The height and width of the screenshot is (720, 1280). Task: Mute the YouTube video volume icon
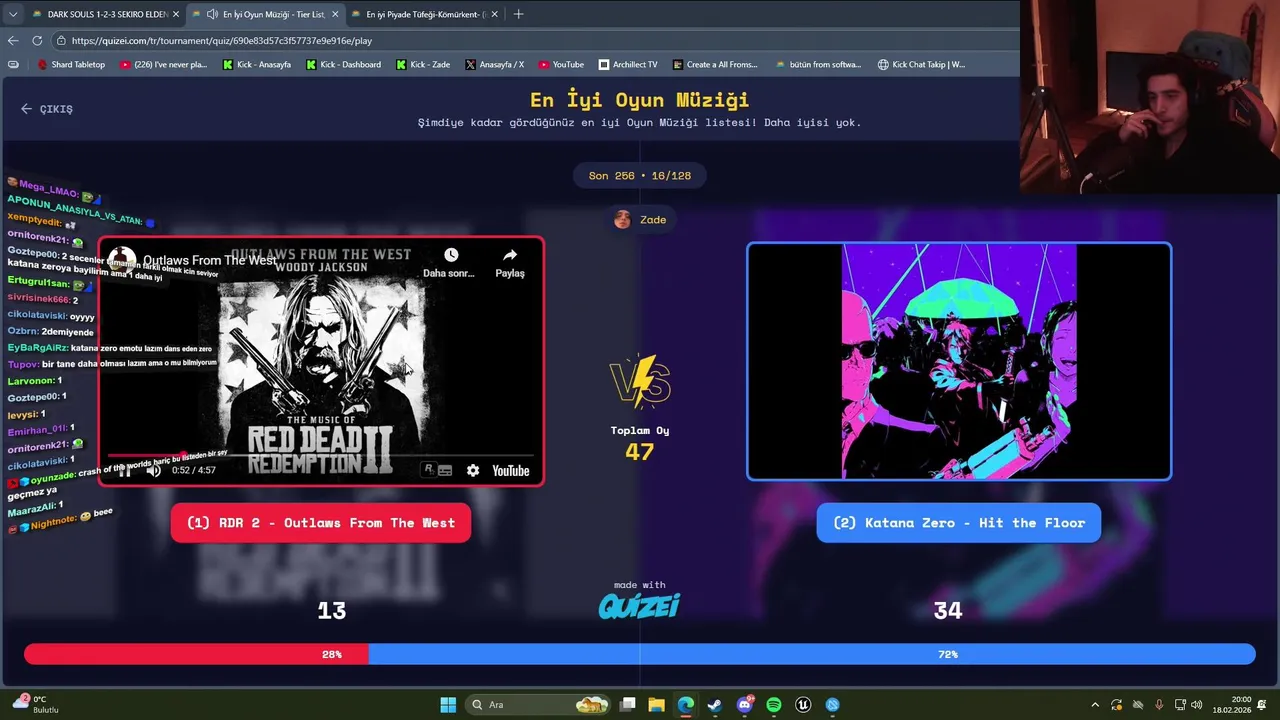coord(153,471)
